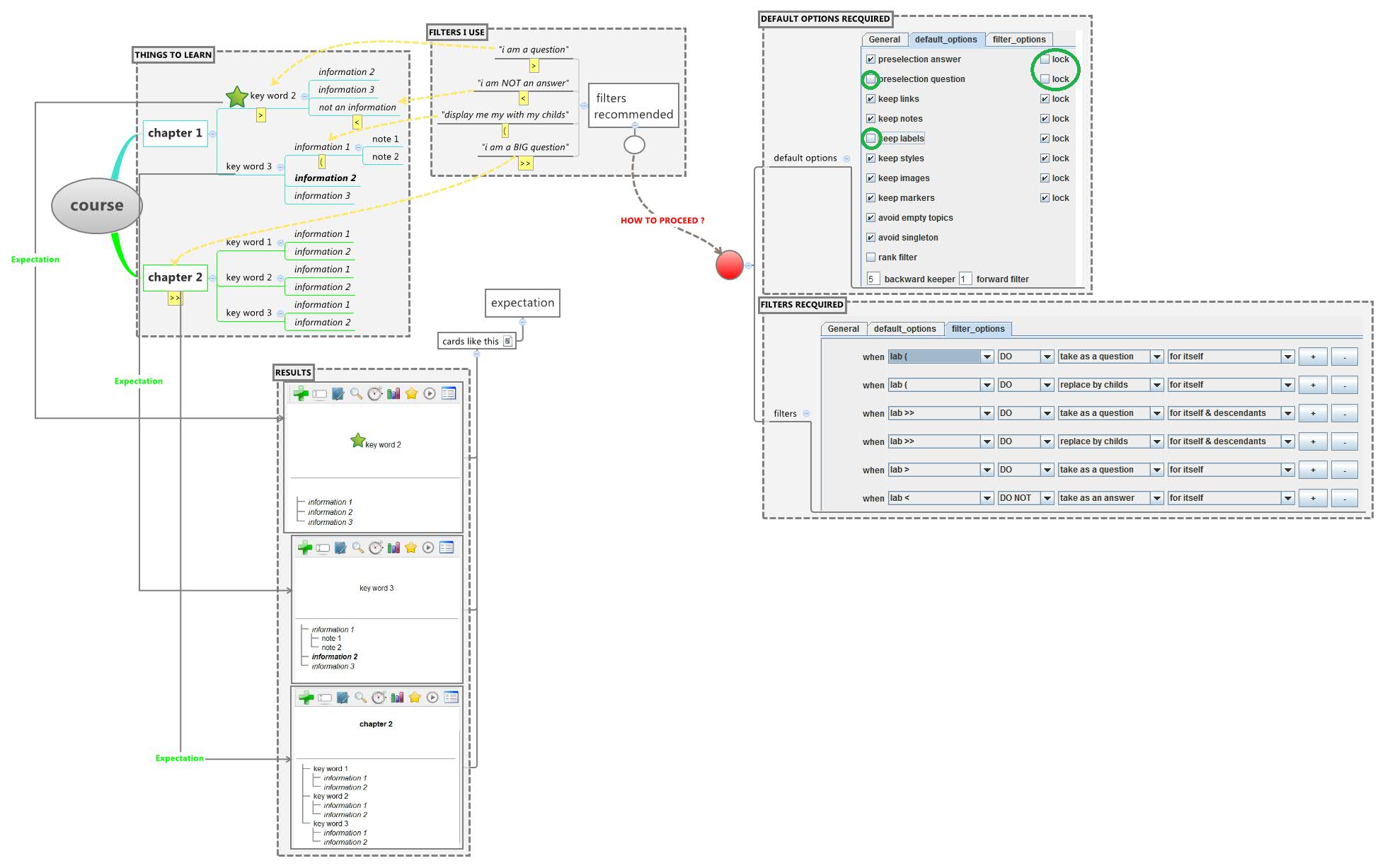The image size is (1385, 868).
Task: Click the text field icon in "key word 3" card toolbar
Action: [323, 548]
